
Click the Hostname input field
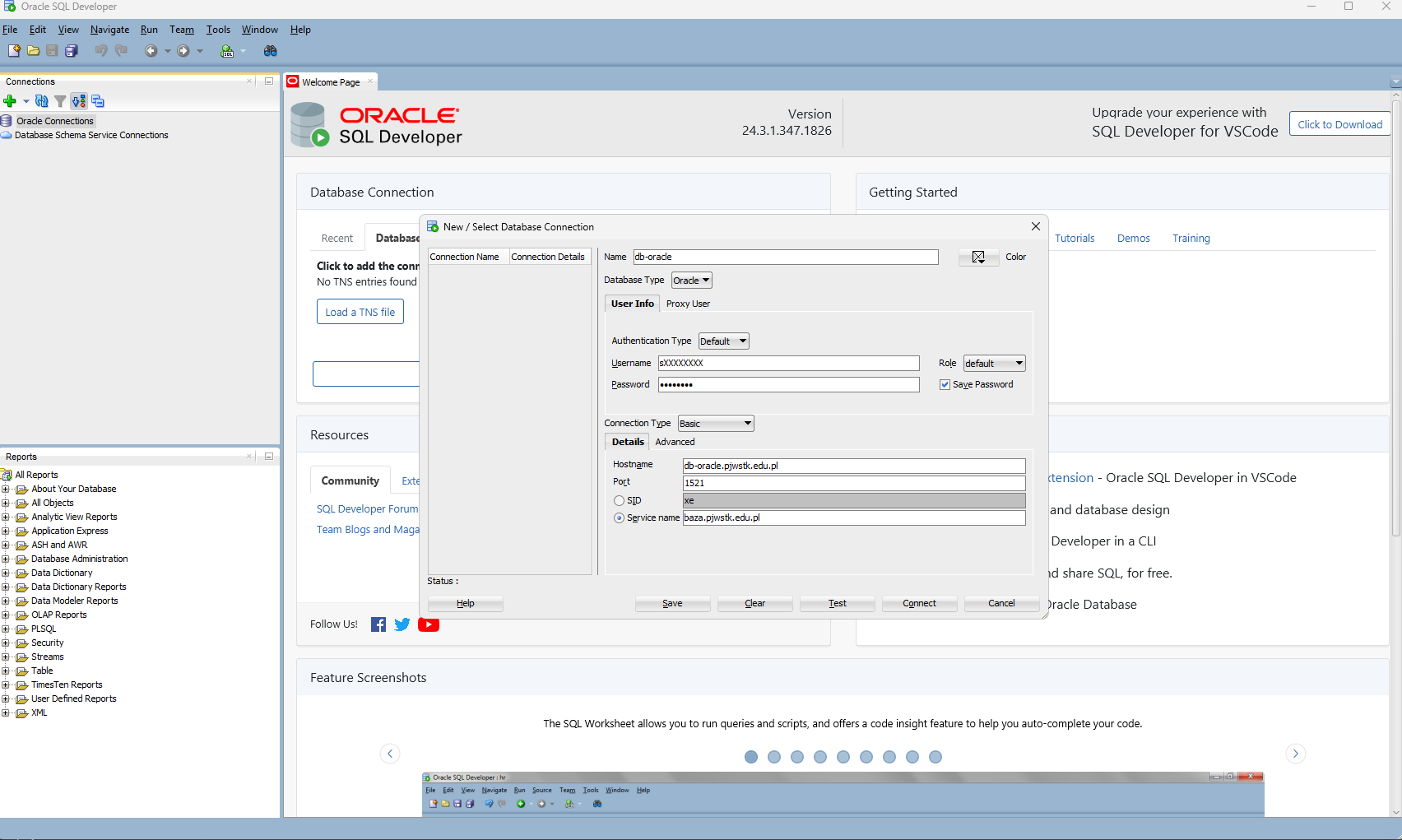[x=854, y=466]
